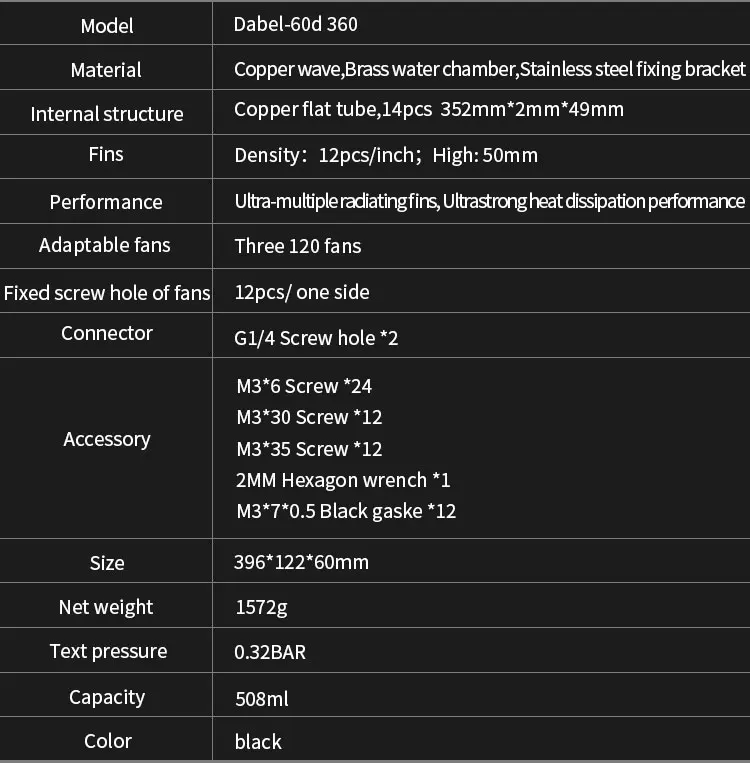
Task: Select the Copper flat tube specification text
Action: pyautogui.click(x=429, y=109)
